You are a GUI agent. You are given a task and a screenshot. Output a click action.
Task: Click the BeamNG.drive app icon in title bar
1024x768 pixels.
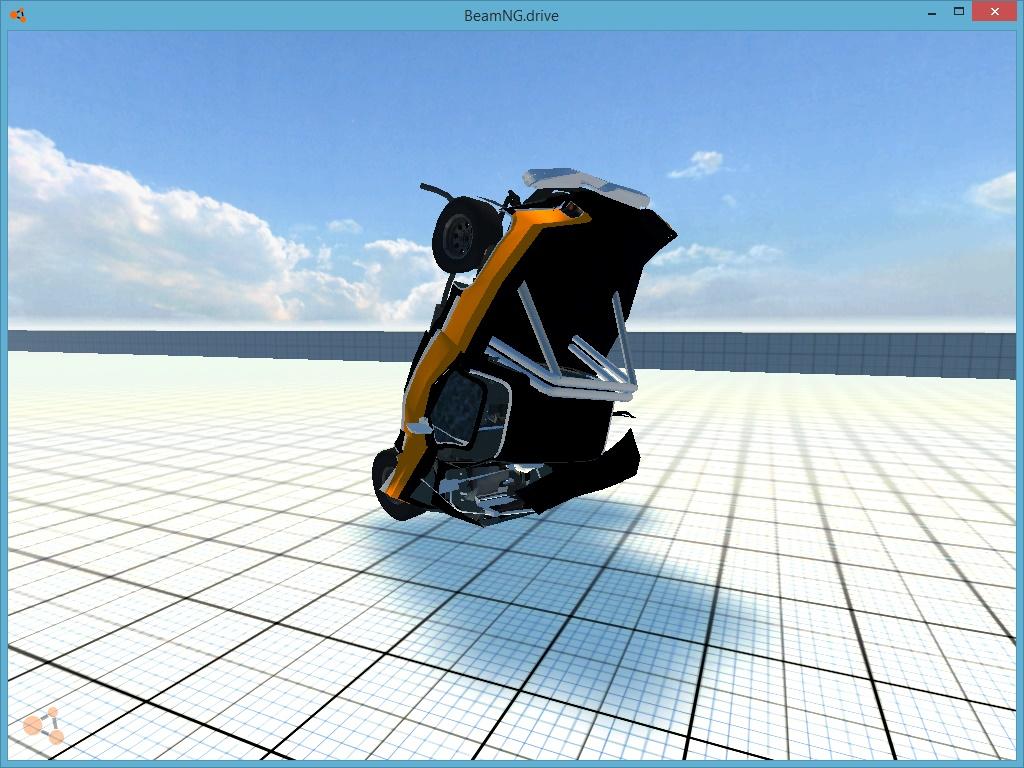tap(18, 15)
